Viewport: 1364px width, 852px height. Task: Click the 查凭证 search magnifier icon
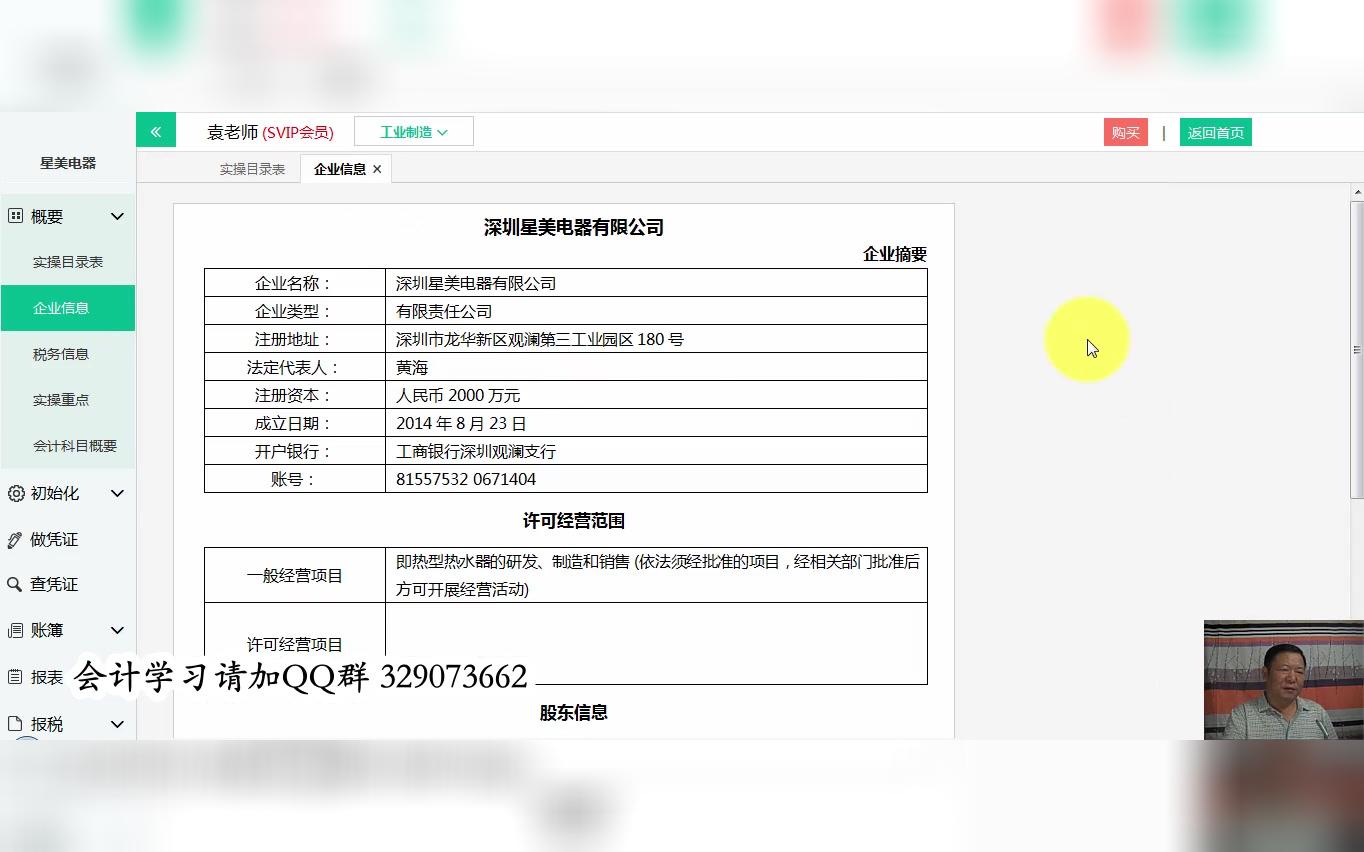tap(15, 584)
